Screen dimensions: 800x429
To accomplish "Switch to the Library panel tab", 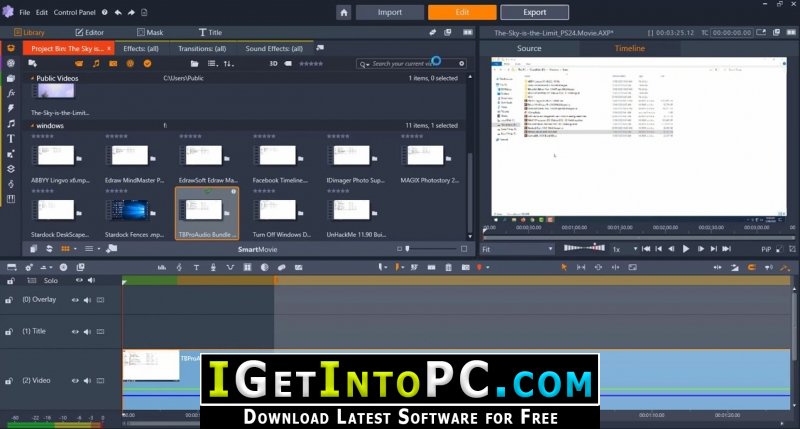I will click(x=30, y=32).
